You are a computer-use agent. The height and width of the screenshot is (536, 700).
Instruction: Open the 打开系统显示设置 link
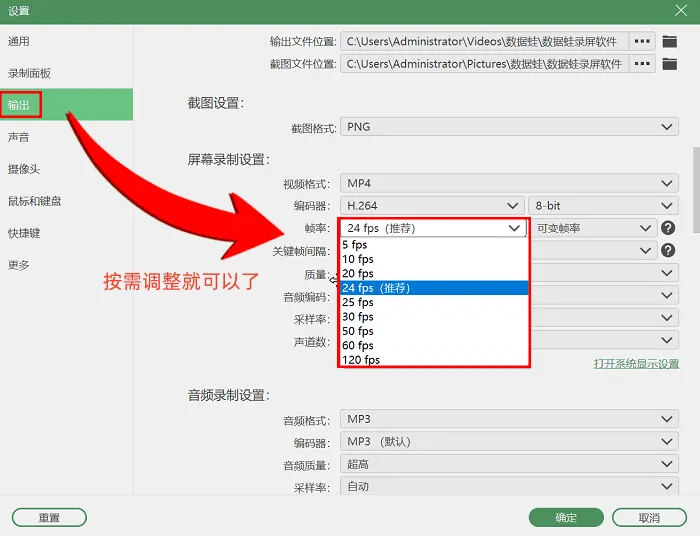636,364
